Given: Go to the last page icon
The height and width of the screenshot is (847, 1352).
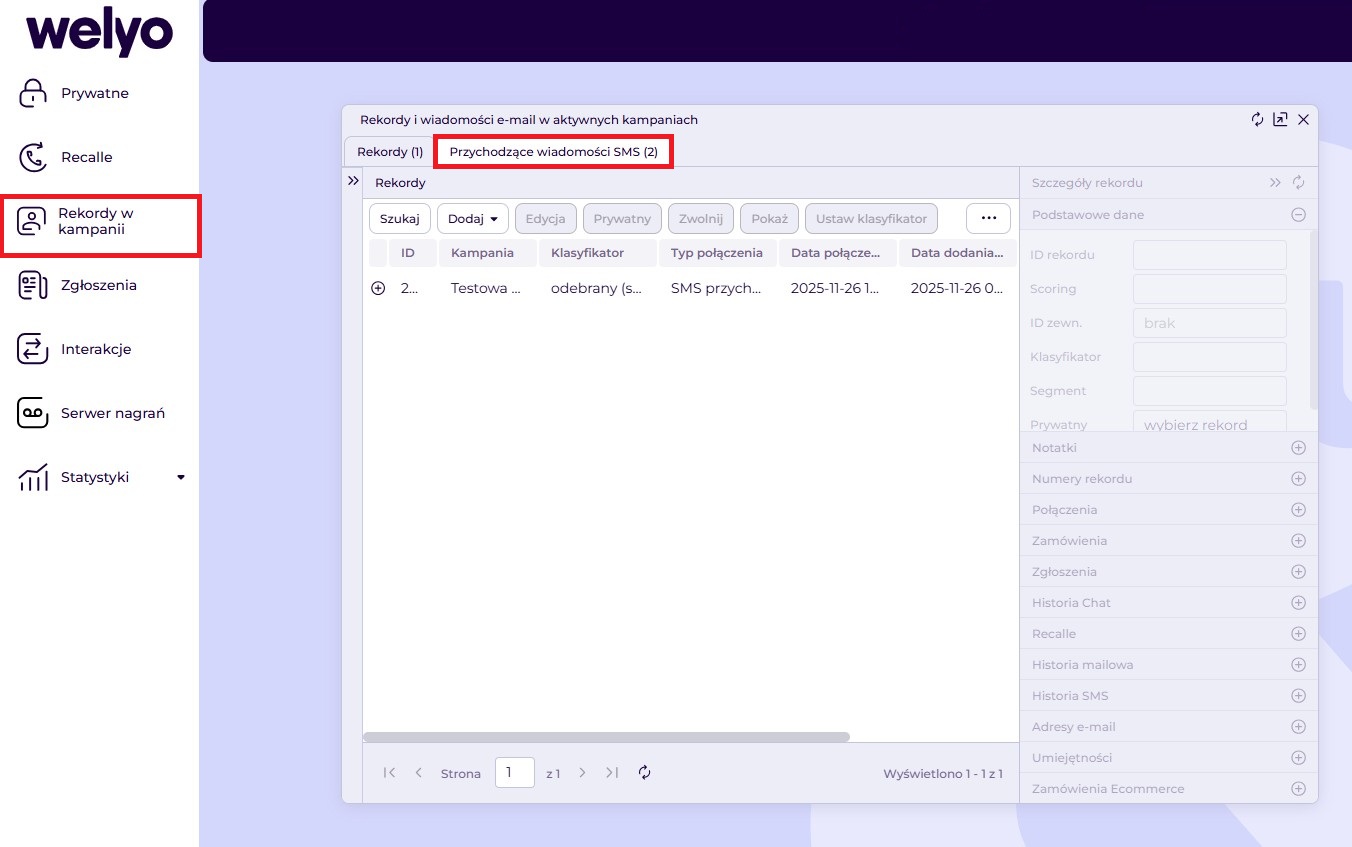Looking at the screenshot, I should (x=613, y=773).
